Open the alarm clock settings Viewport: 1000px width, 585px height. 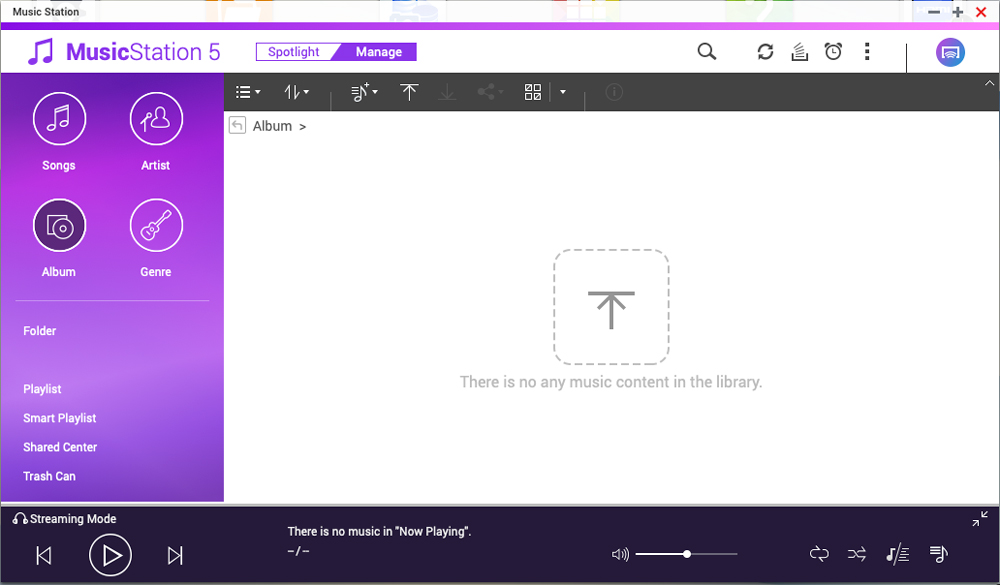tap(834, 52)
